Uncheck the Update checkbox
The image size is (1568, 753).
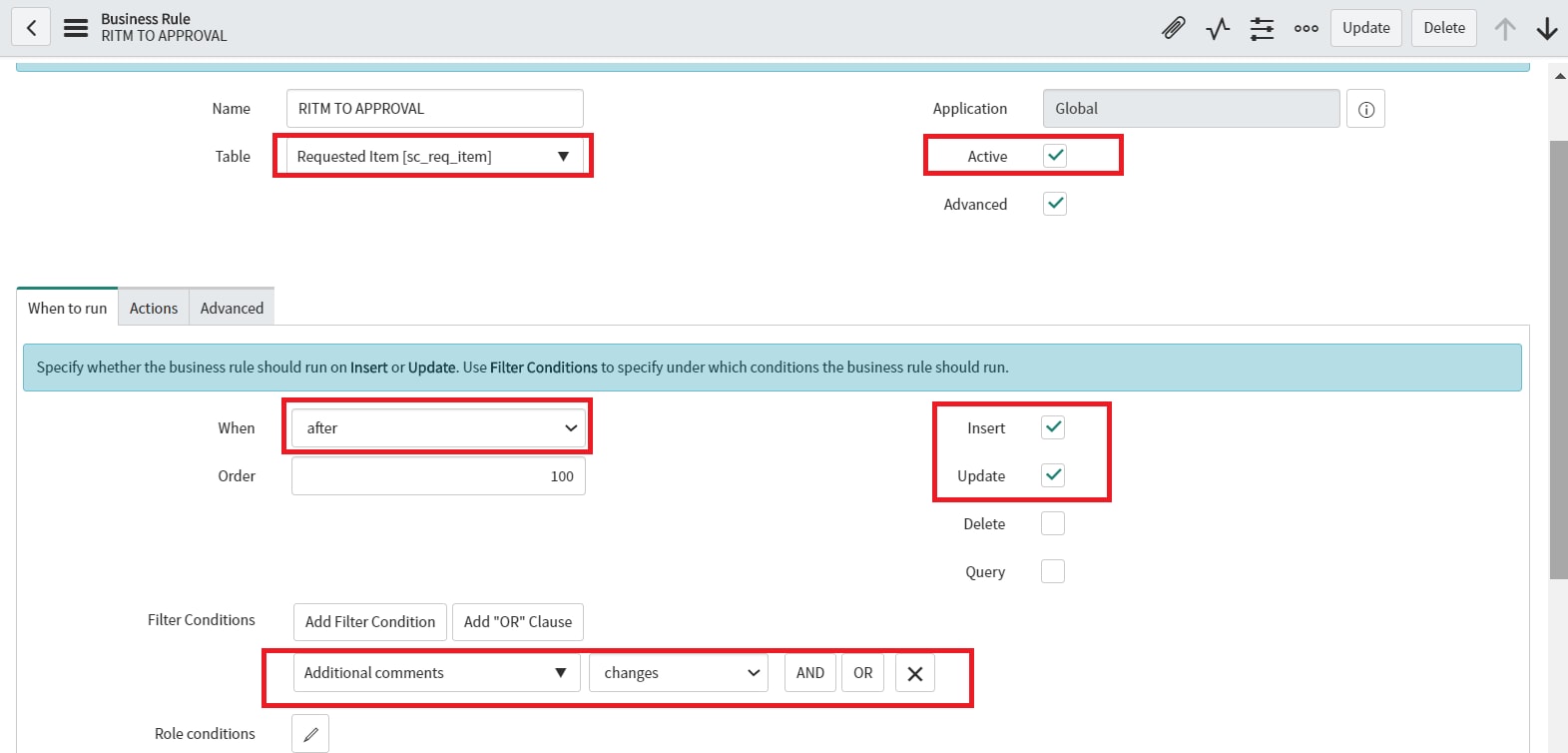point(1053,475)
